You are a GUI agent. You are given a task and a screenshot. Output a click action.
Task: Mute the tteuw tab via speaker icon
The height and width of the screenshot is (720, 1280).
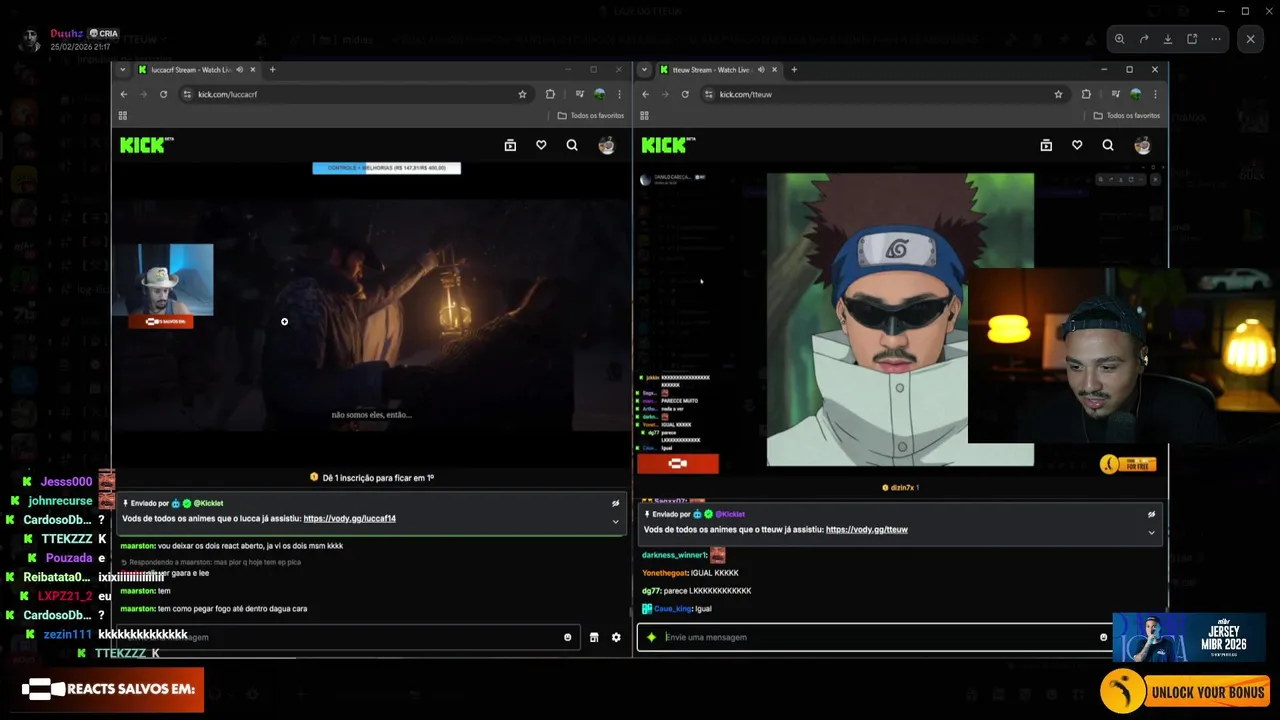coord(761,70)
